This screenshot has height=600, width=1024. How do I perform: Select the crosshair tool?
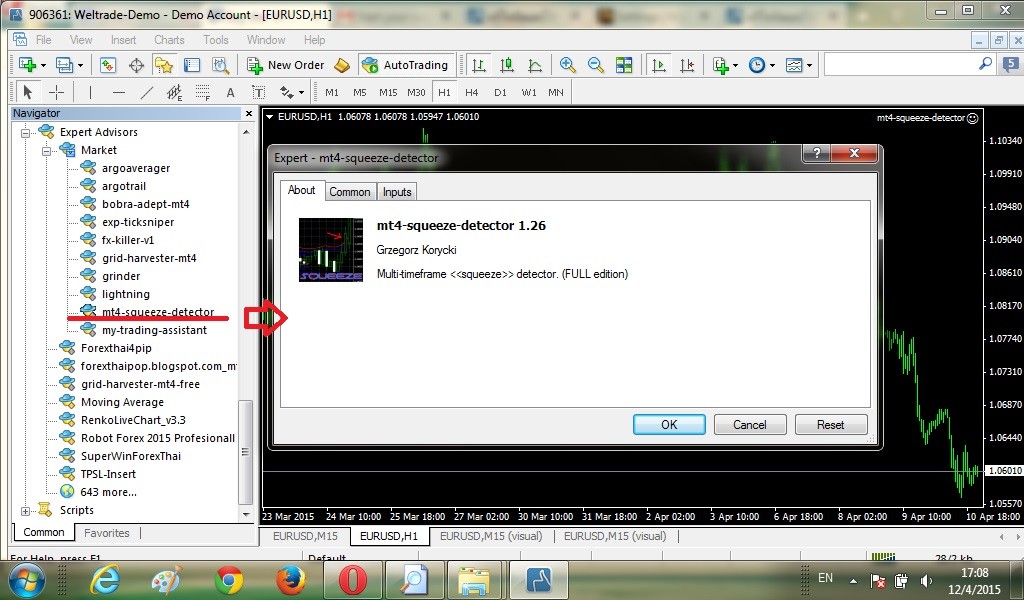tap(57, 92)
